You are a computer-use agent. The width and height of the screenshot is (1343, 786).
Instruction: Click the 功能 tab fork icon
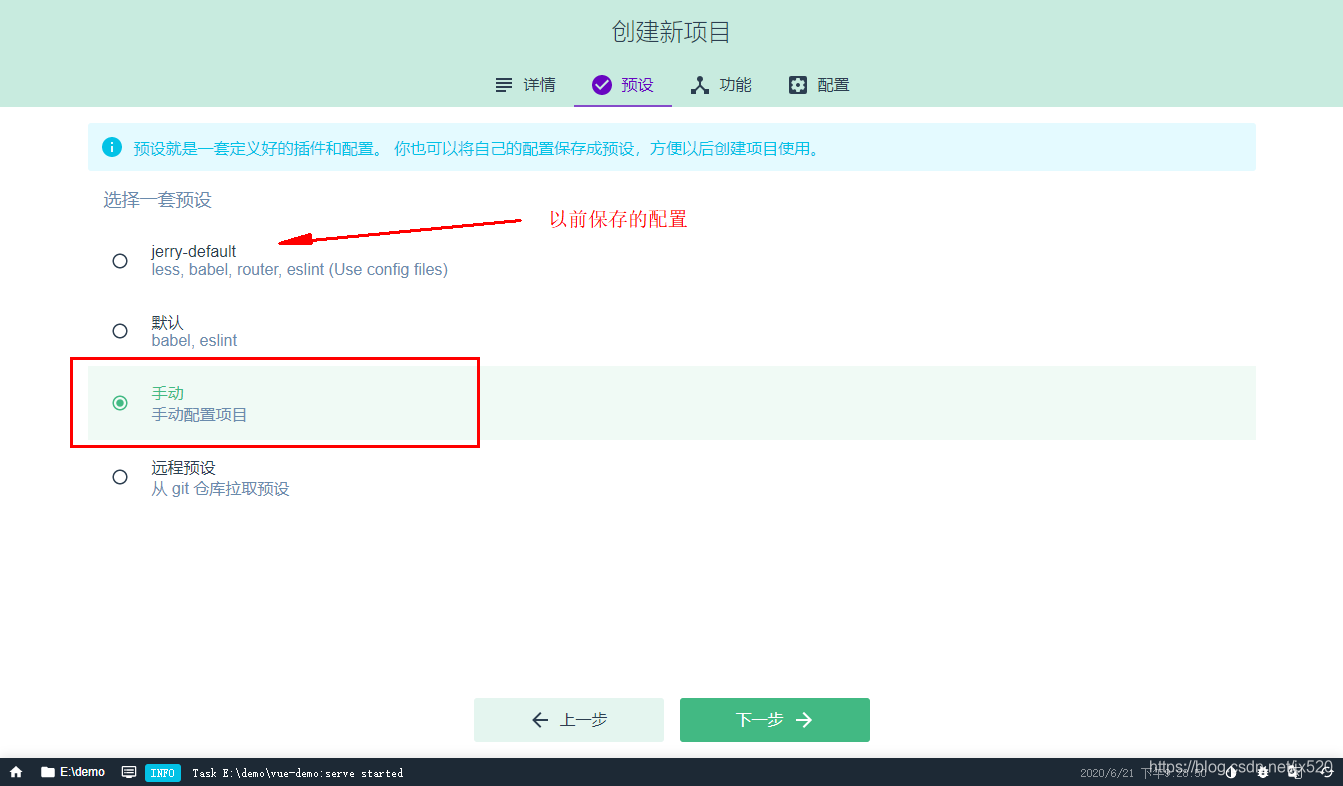tap(700, 85)
